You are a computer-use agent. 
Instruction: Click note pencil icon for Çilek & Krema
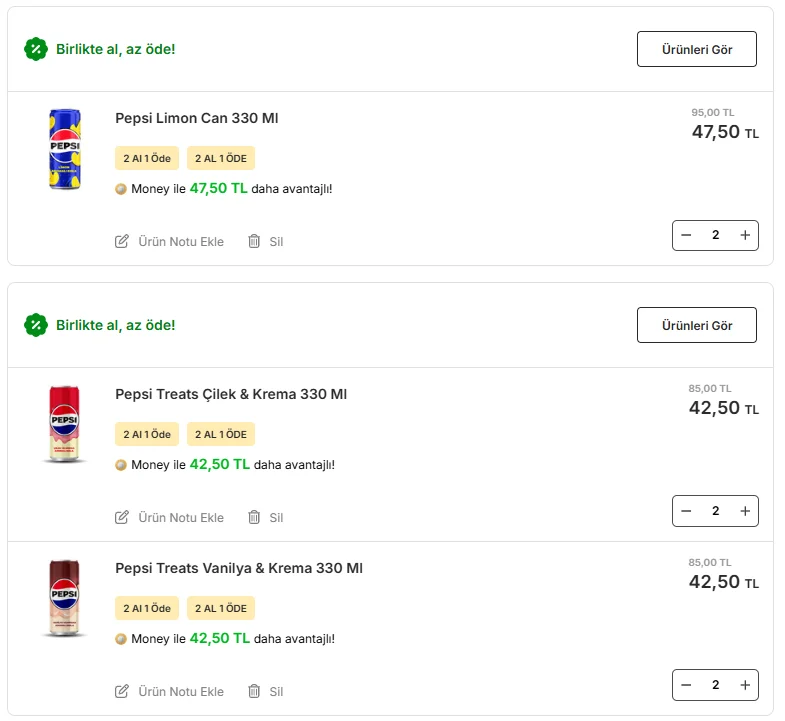click(122, 517)
